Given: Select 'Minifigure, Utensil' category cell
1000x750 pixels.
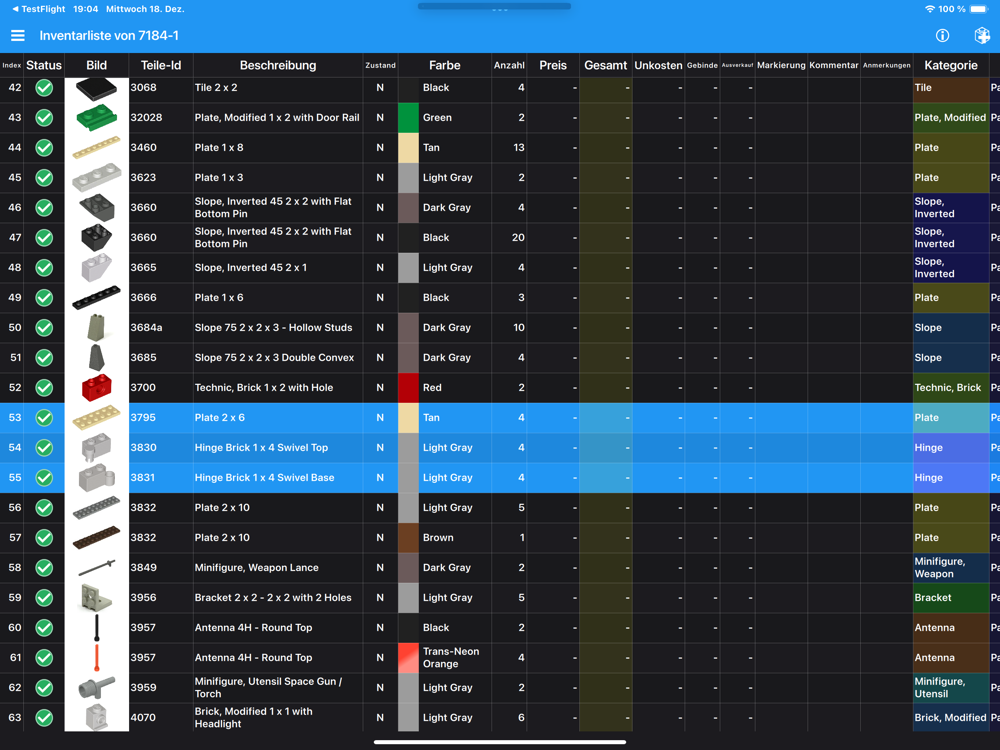Looking at the screenshot, I should point(950,688).
